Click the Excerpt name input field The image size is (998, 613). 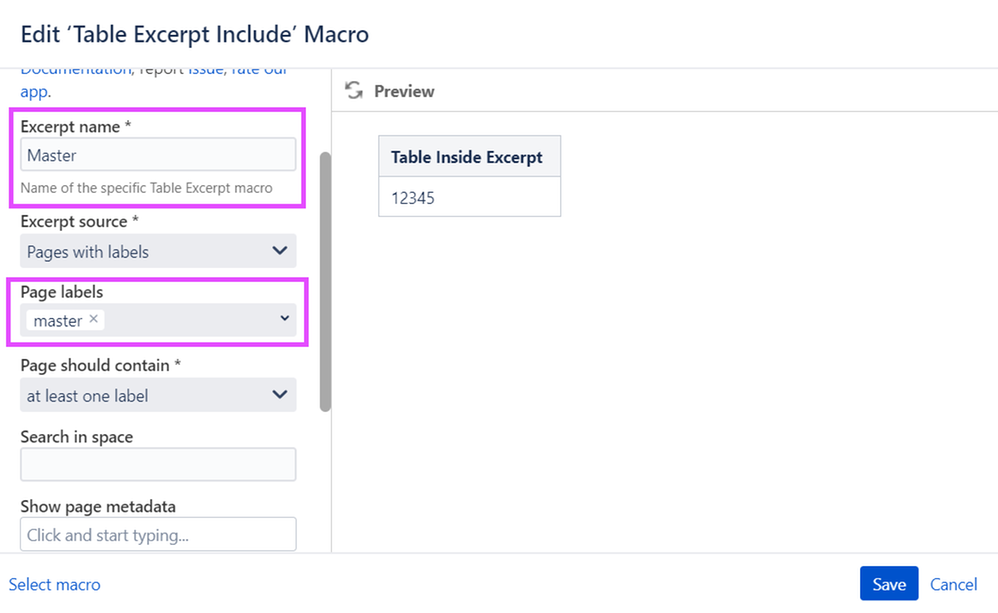pos(158,155)
